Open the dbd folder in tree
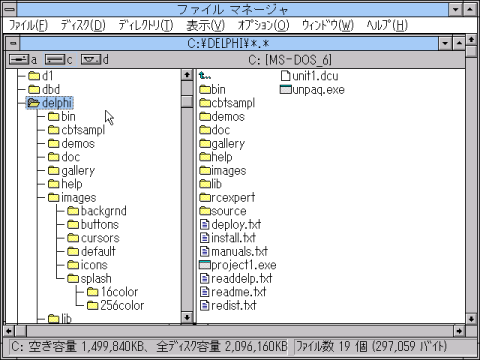Screen dimensions: 480x360 [x=44, y=89]
